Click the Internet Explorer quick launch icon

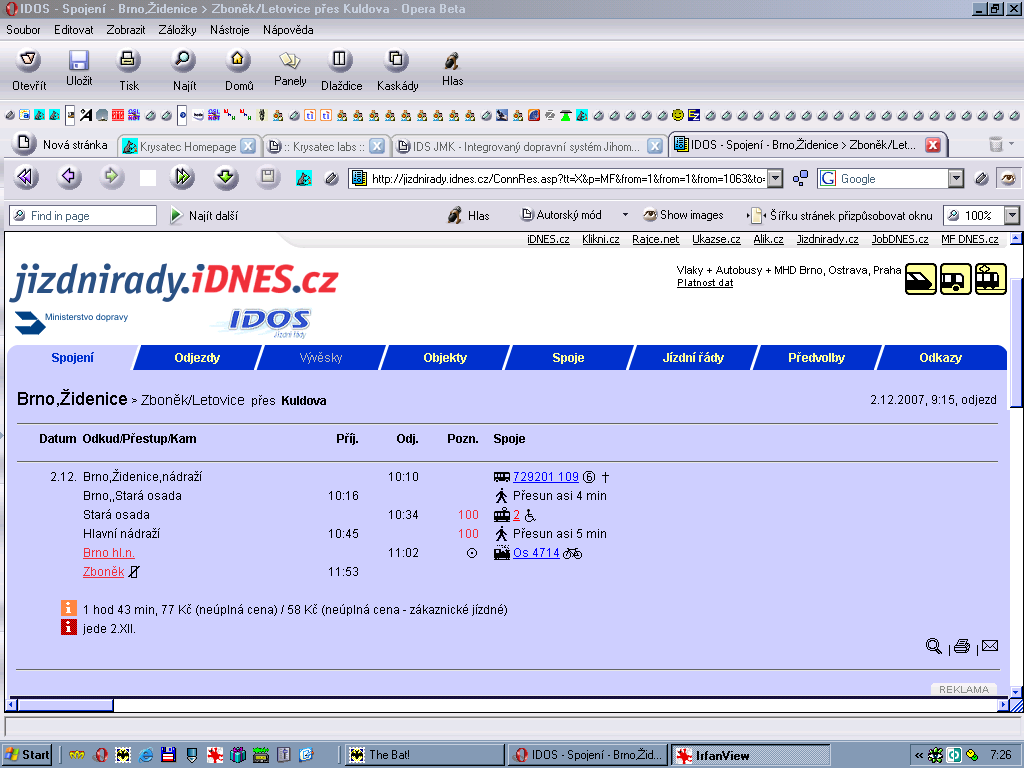coord(146,755)
